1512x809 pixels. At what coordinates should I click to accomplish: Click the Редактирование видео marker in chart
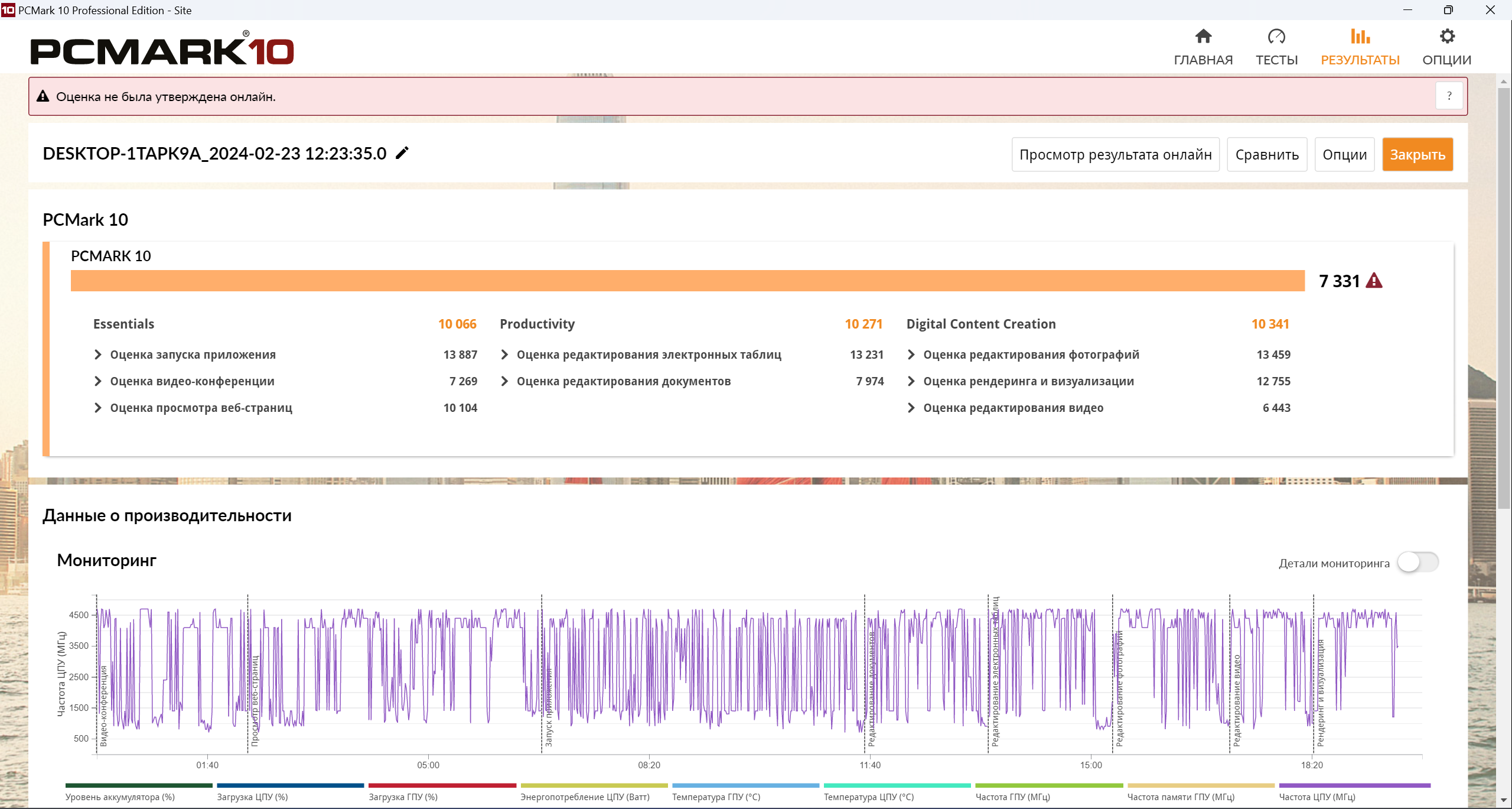point(1237,700)
